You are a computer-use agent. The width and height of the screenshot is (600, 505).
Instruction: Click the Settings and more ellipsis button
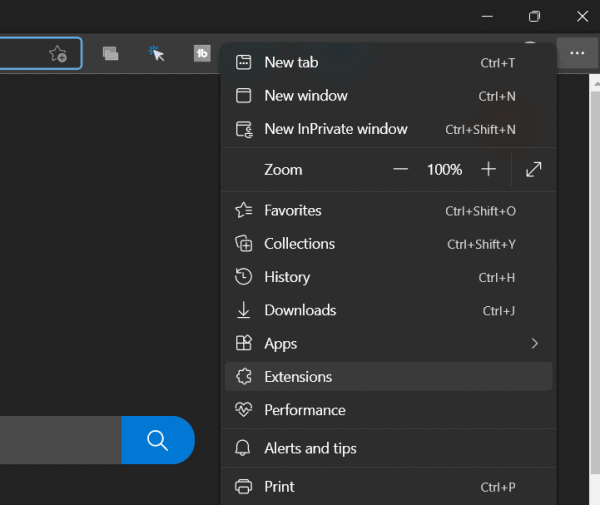pos(577,53)
